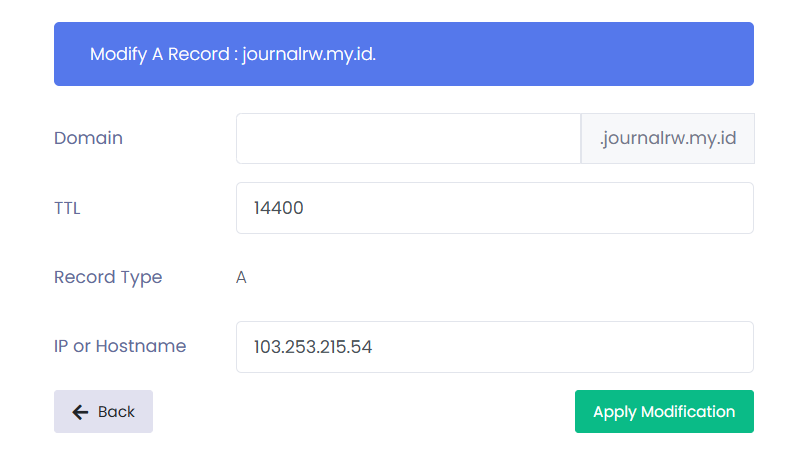802x465 pixels.
Task: Click blank space after the TTL value
Action: (x=550, y=208)
